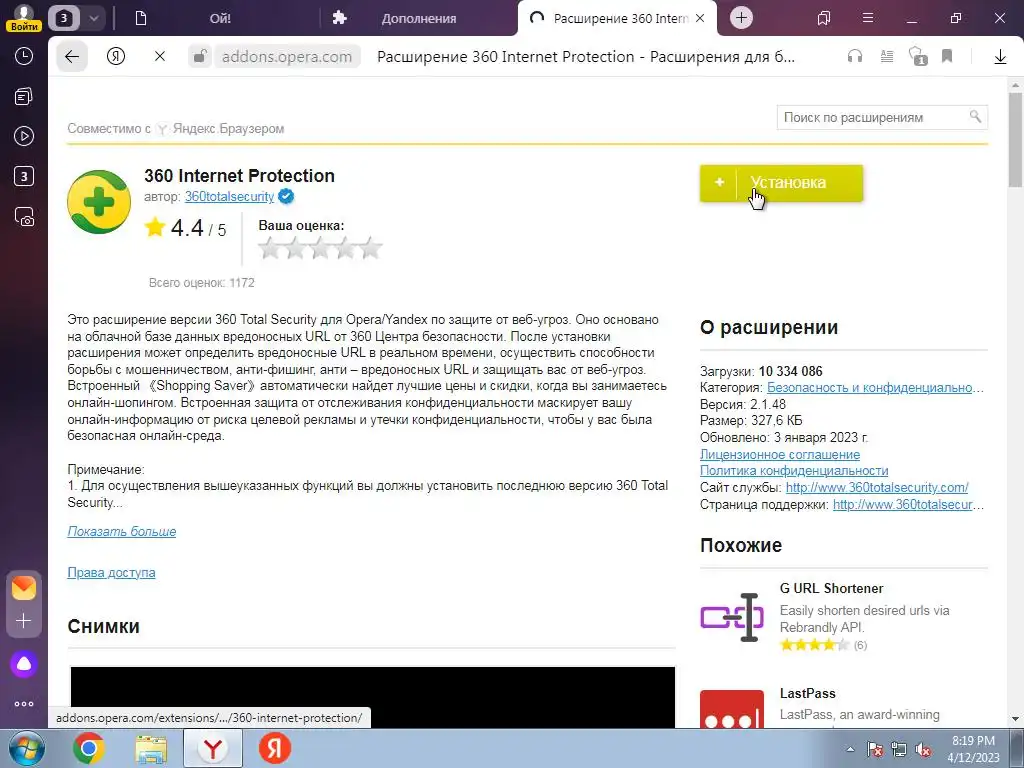Rate the extension three stars
Viewport: 1024px width, 768px height.
click(320, 248)
